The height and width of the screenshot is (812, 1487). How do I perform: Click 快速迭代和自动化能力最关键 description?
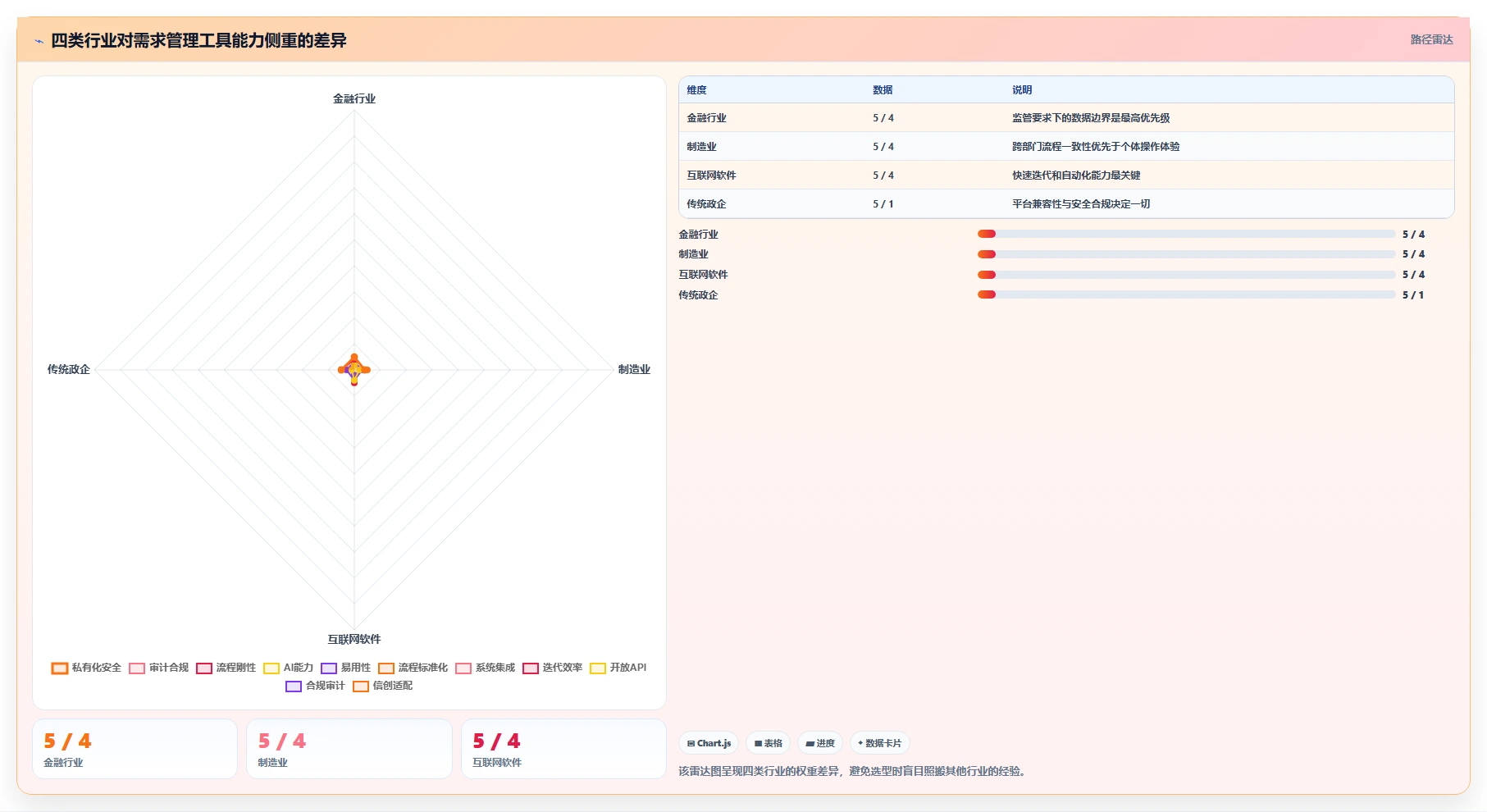(1076, 176)
